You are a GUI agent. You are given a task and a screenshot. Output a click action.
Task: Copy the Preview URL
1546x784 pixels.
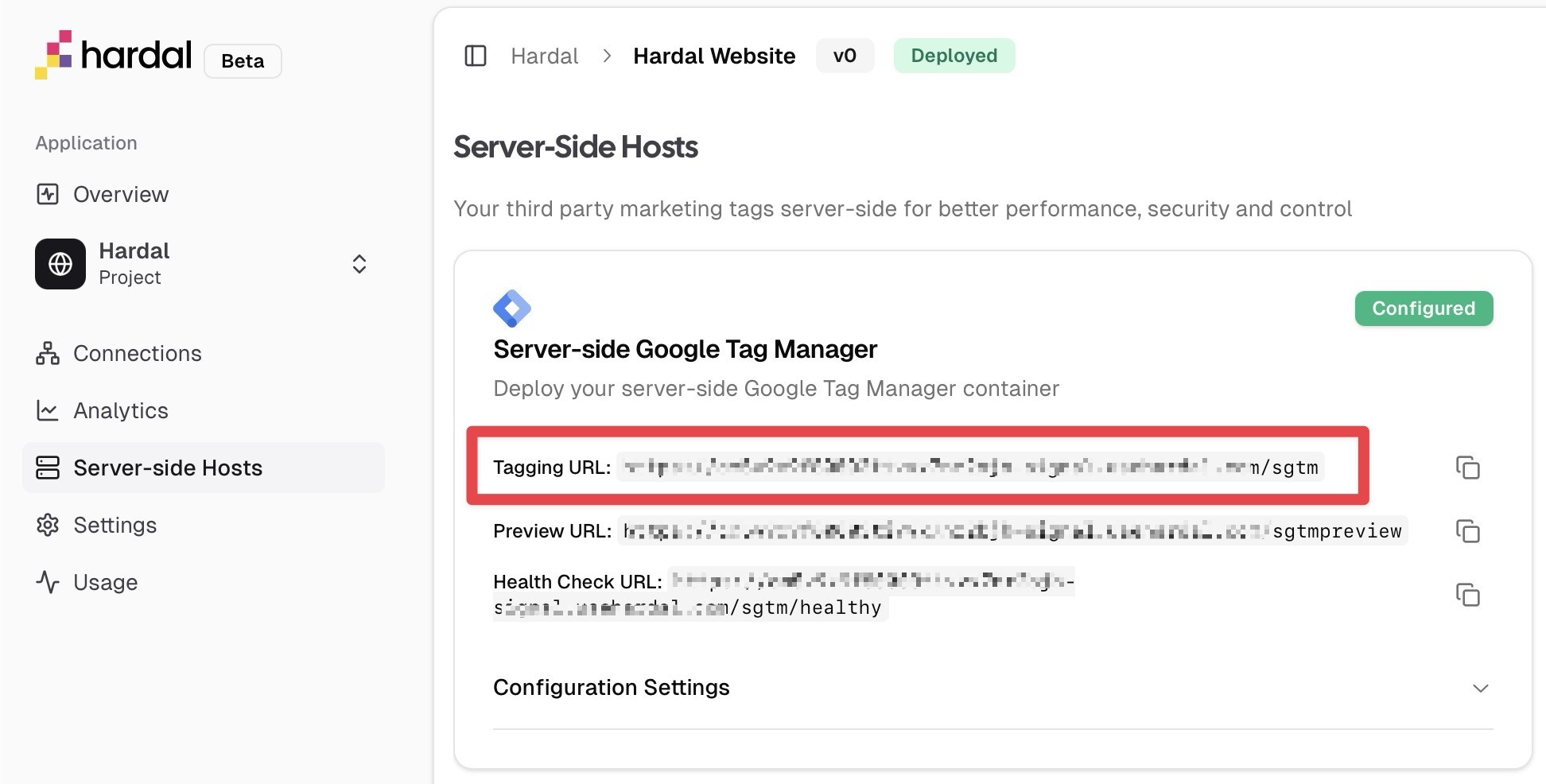pos(1467,531)
